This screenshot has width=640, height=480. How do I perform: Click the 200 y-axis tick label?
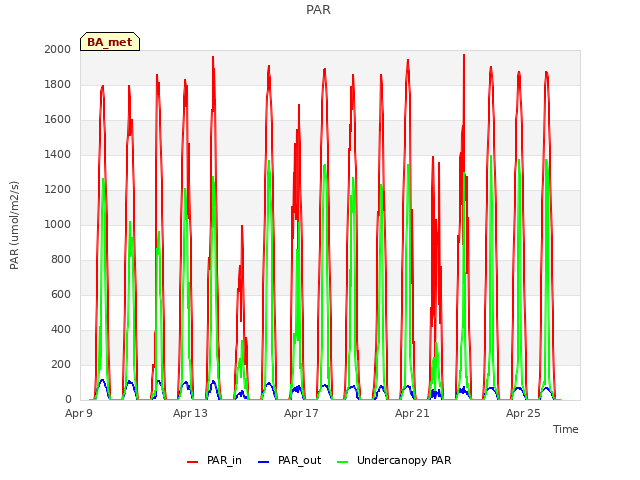(x=61, y=364)
